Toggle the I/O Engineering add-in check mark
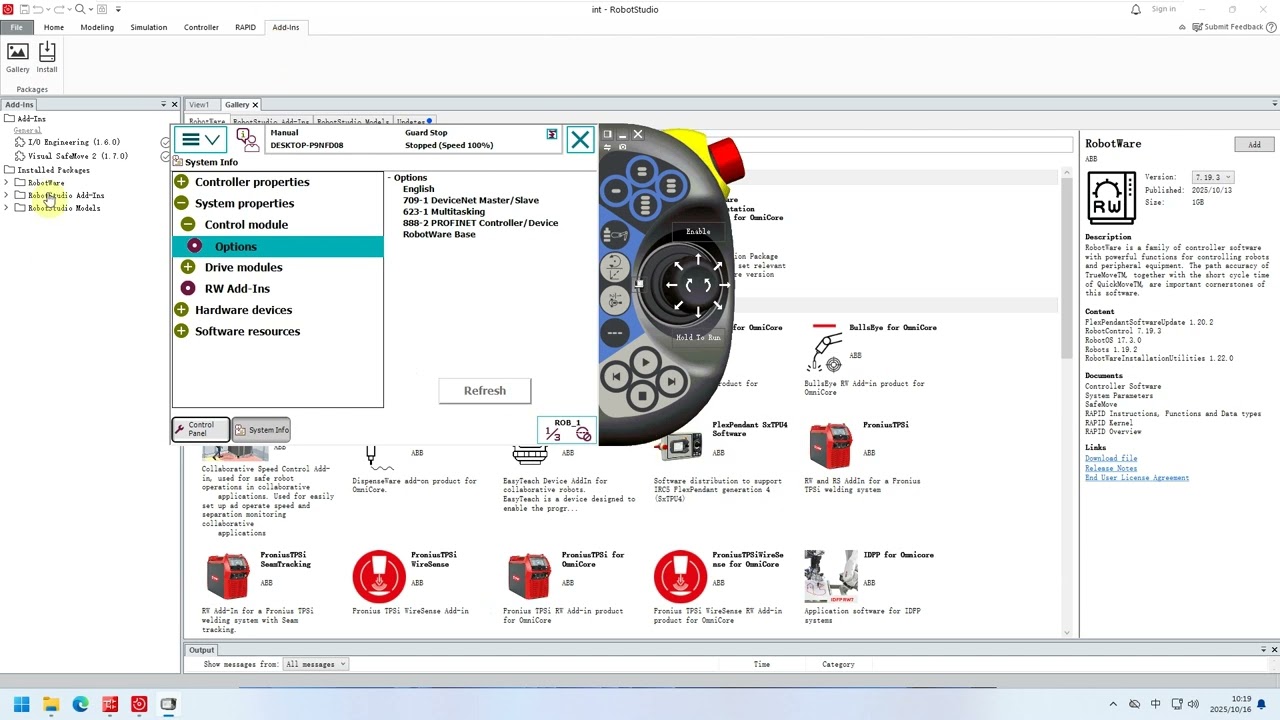Screen dimensions: 1280x720 (x=165, y=142)
